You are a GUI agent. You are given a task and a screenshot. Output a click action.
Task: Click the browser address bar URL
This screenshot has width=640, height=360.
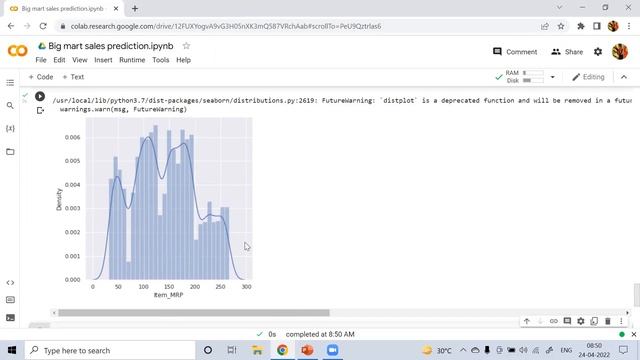226,26
